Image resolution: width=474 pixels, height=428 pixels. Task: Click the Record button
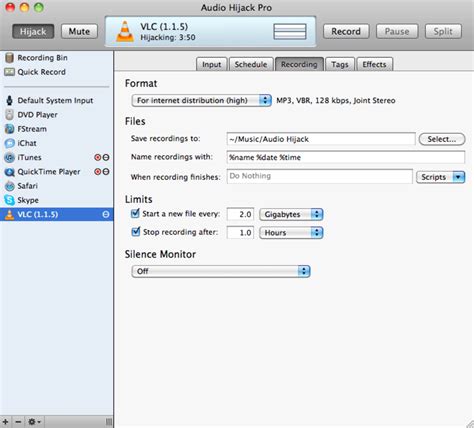(346, 32)
